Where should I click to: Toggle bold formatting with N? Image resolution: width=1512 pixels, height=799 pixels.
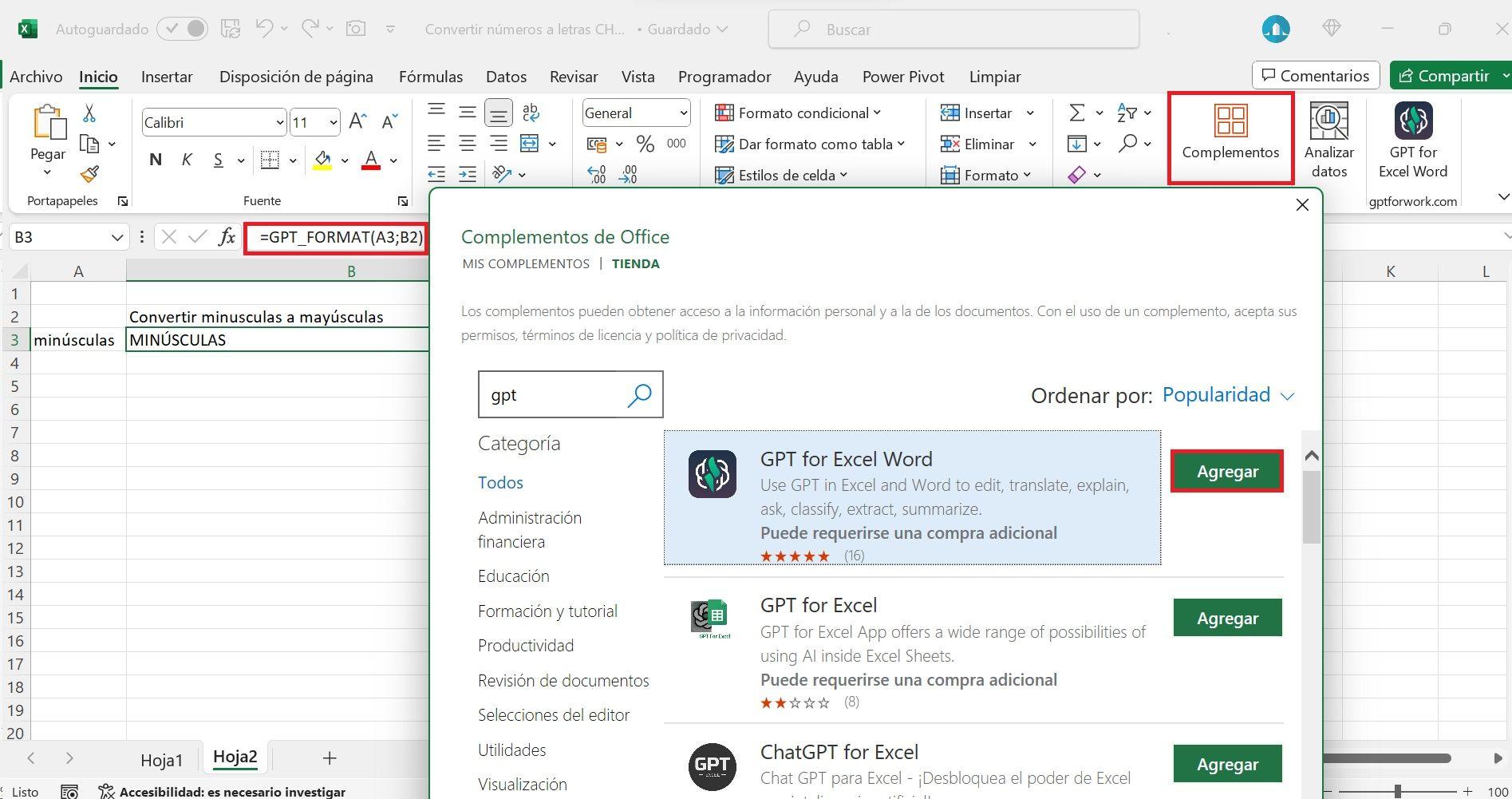(x=155, y=160)
